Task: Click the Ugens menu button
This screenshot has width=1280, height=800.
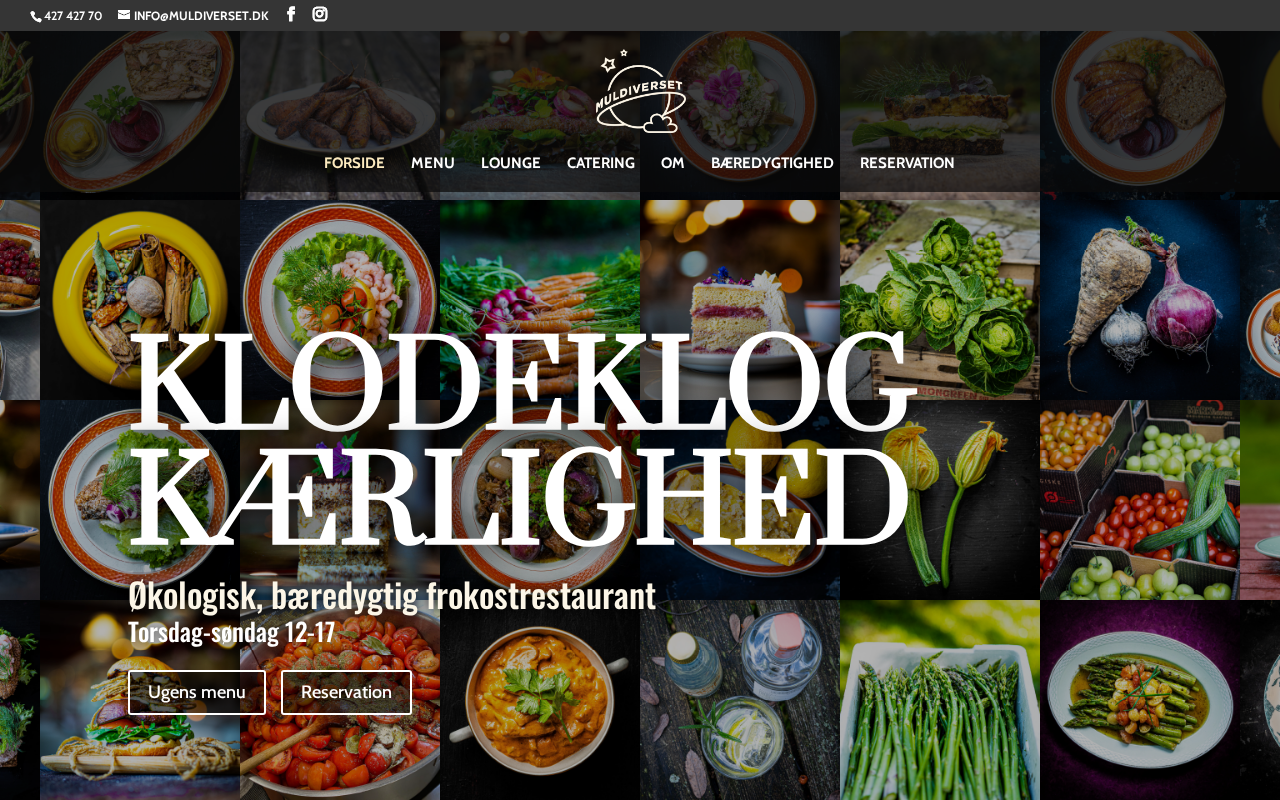Action: coord(197,692)
